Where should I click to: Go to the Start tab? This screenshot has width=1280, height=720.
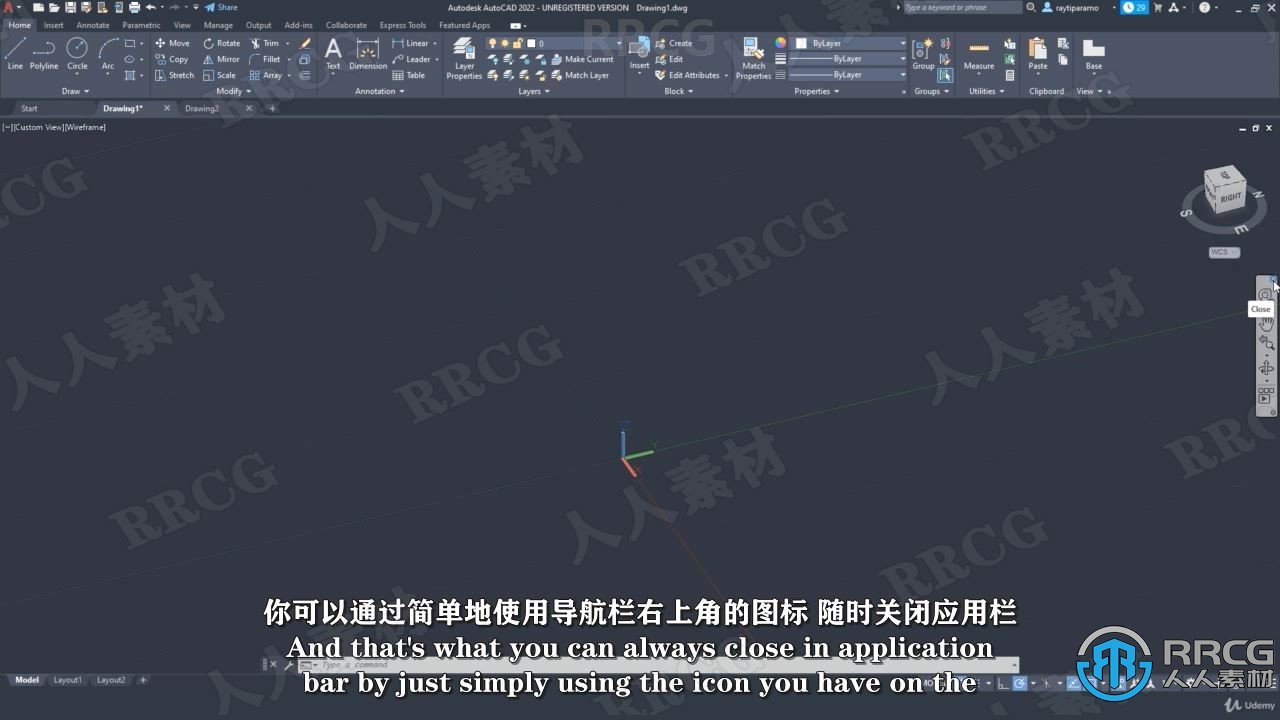click(x=29, y=108)
